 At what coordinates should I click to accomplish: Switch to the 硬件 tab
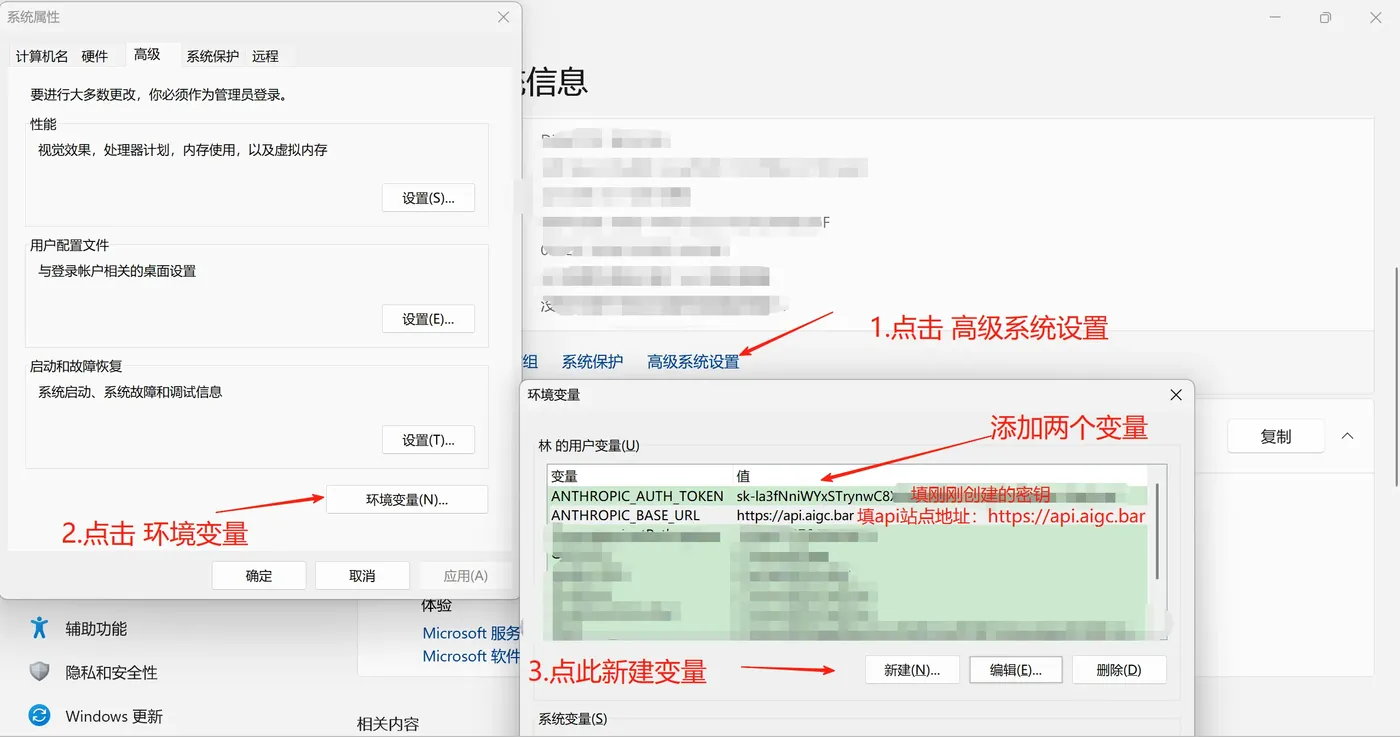pyautogui.click(x=94, y=56)
